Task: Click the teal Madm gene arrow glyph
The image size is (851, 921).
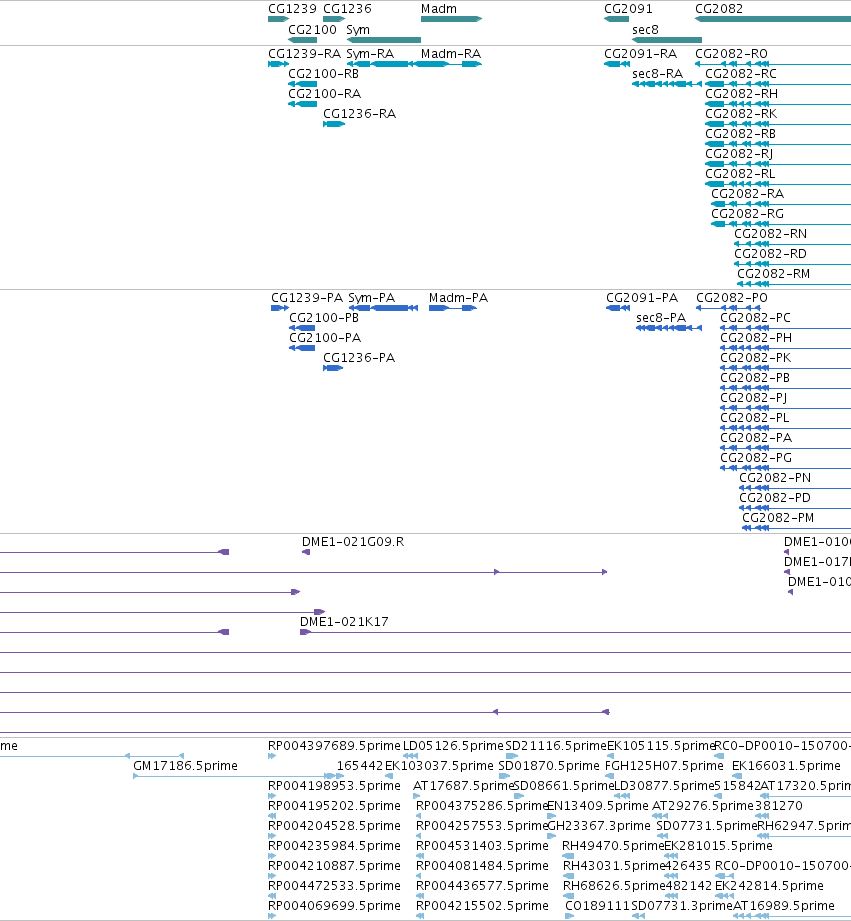Action: [x=452, y=19]
